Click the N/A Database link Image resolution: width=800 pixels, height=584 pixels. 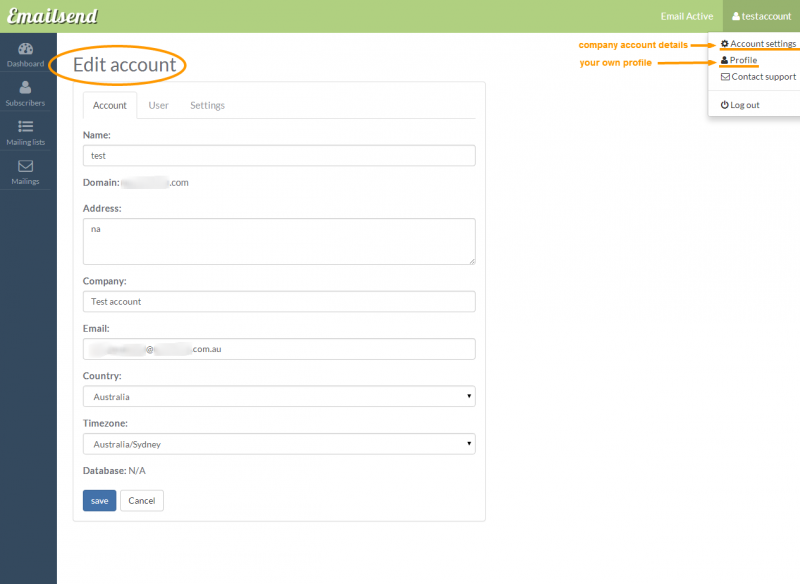136,470
